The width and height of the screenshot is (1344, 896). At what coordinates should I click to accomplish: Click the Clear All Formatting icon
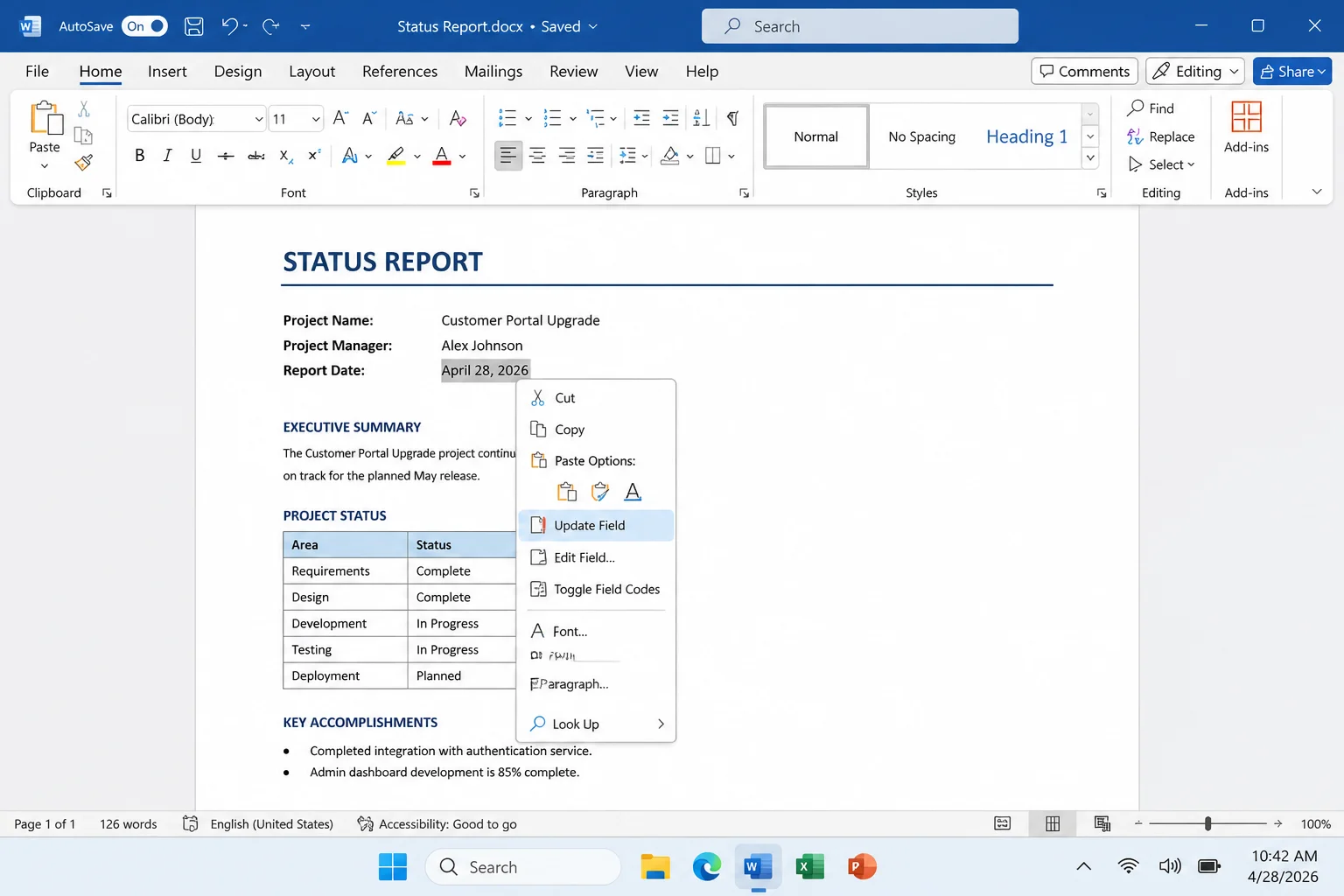coord(458,118)
